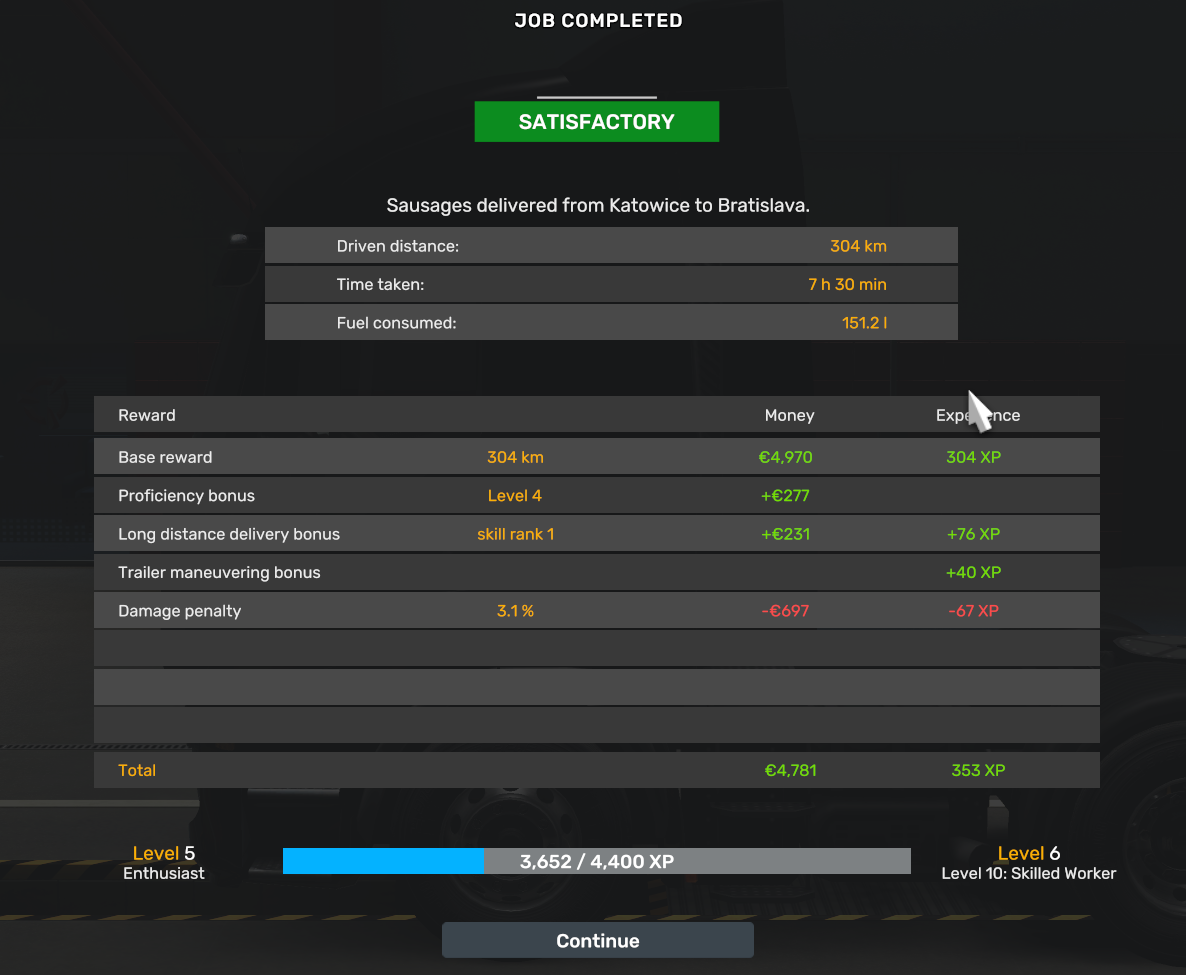Click the 'Enthusiast' rank title
This screenshot has width=1186, height=975.
pyautogui.click(x=163, y=874)
